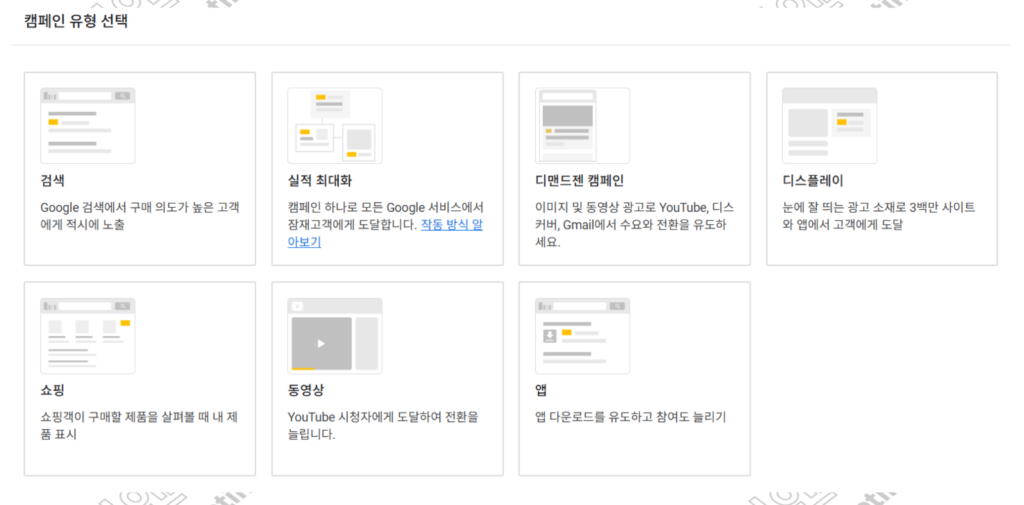Click the '눈에 잘 띄는 광고 소재로' description
This screenshot has width=1024, height=505.
[x=879, y=217]
